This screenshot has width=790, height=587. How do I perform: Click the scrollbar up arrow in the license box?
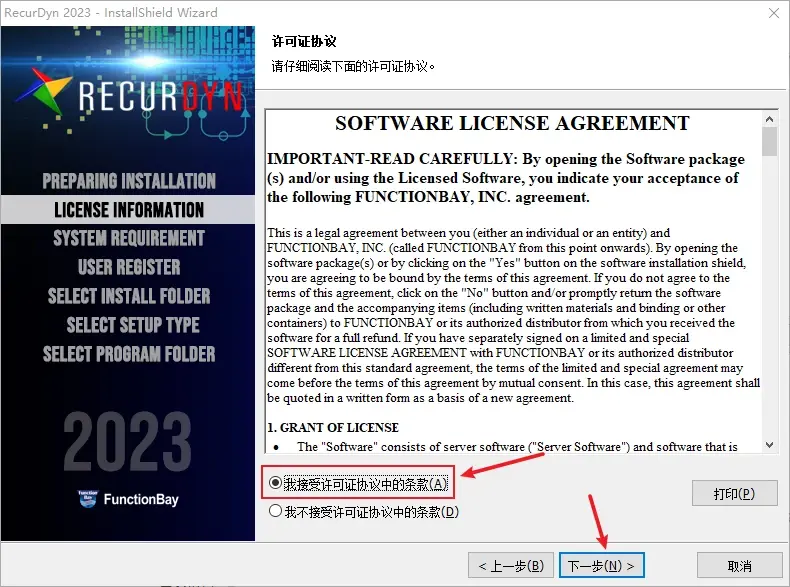(769, 119)
